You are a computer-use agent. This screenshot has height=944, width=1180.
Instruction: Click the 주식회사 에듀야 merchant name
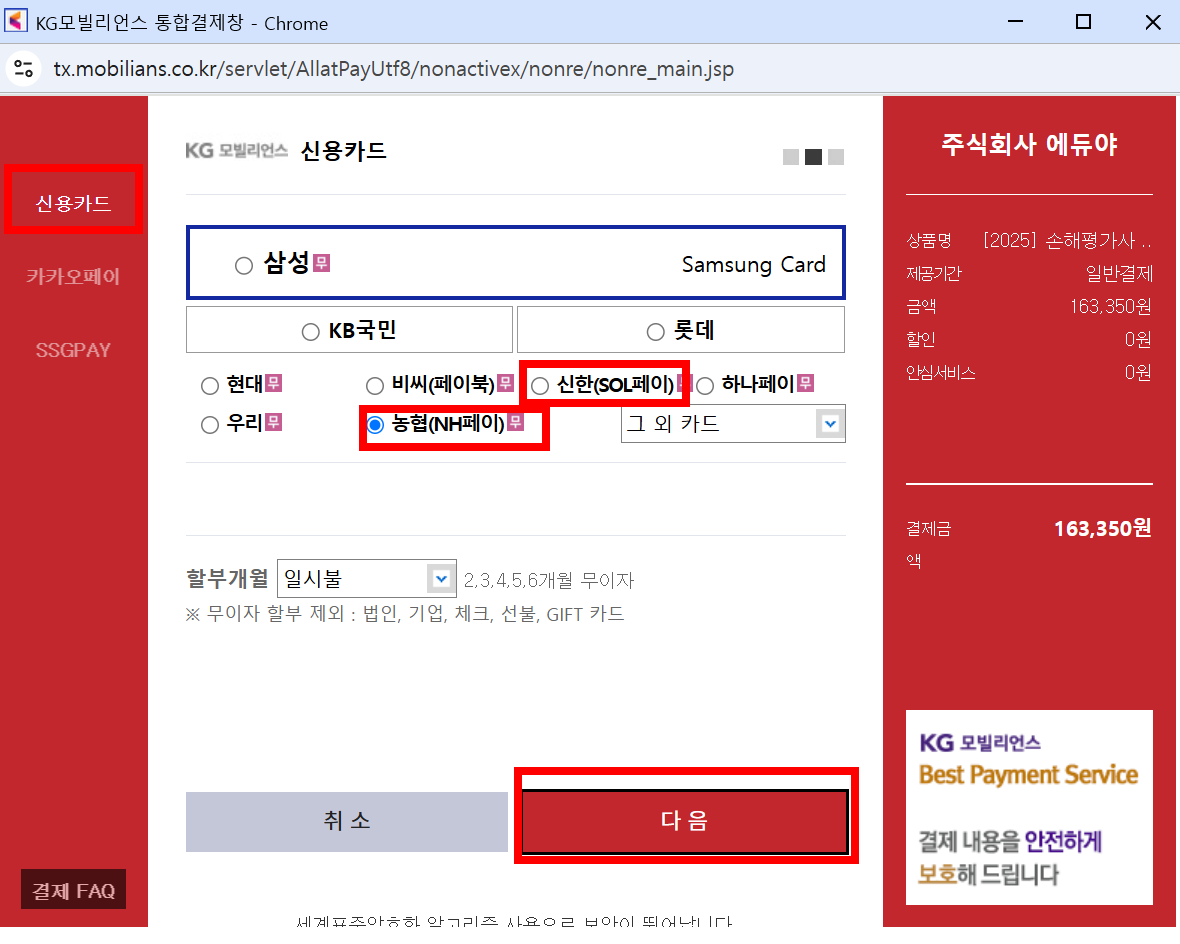click(1029, 144)
